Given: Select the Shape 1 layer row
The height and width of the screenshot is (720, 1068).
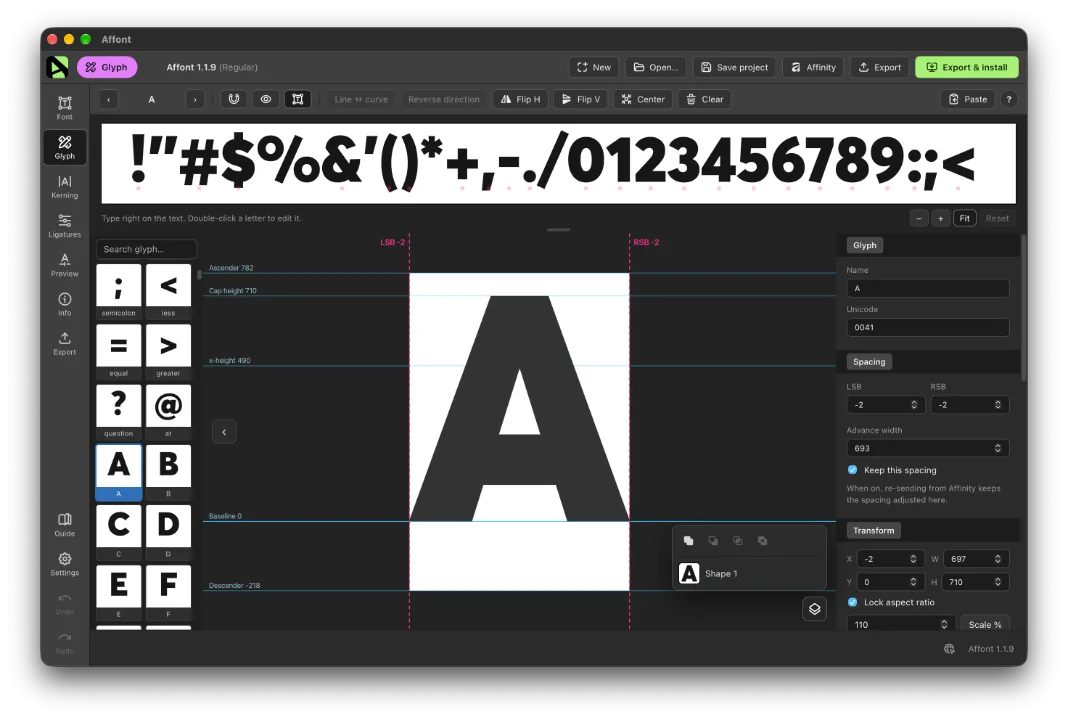Looking at the screenshot, I should (749, 574).
